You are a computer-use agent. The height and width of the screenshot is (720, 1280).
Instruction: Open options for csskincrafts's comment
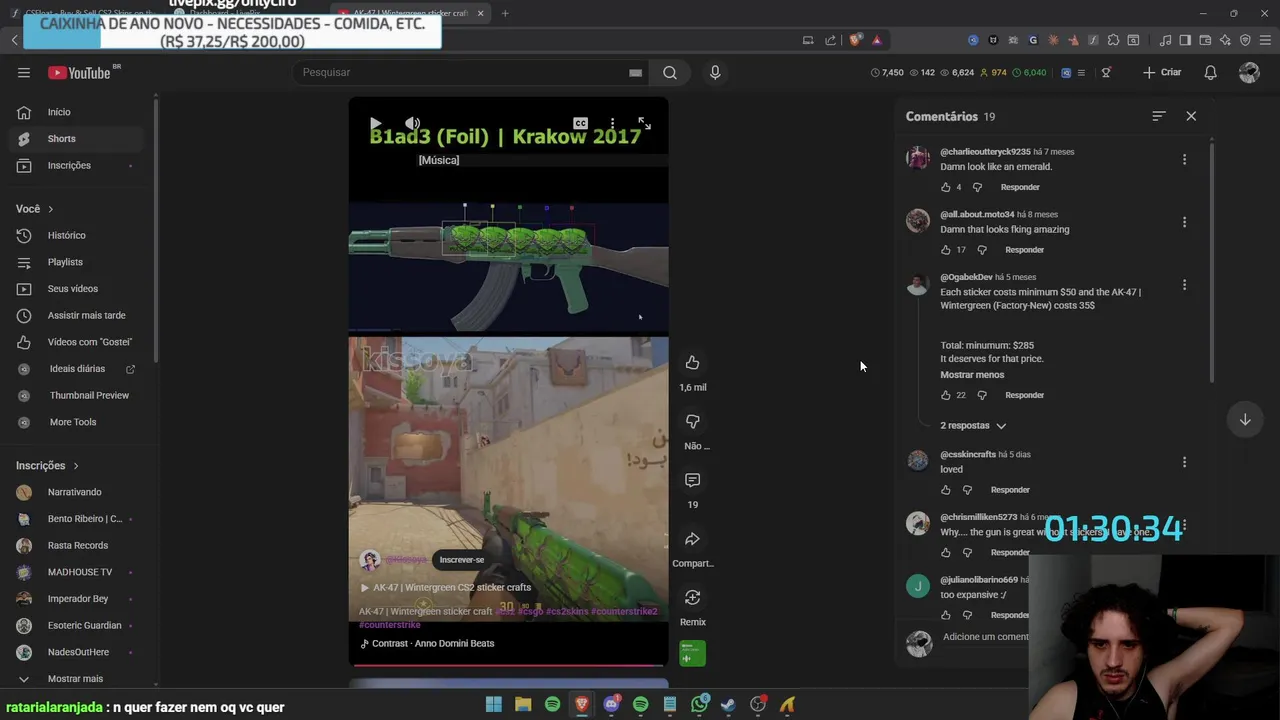tap(1184, 462)
